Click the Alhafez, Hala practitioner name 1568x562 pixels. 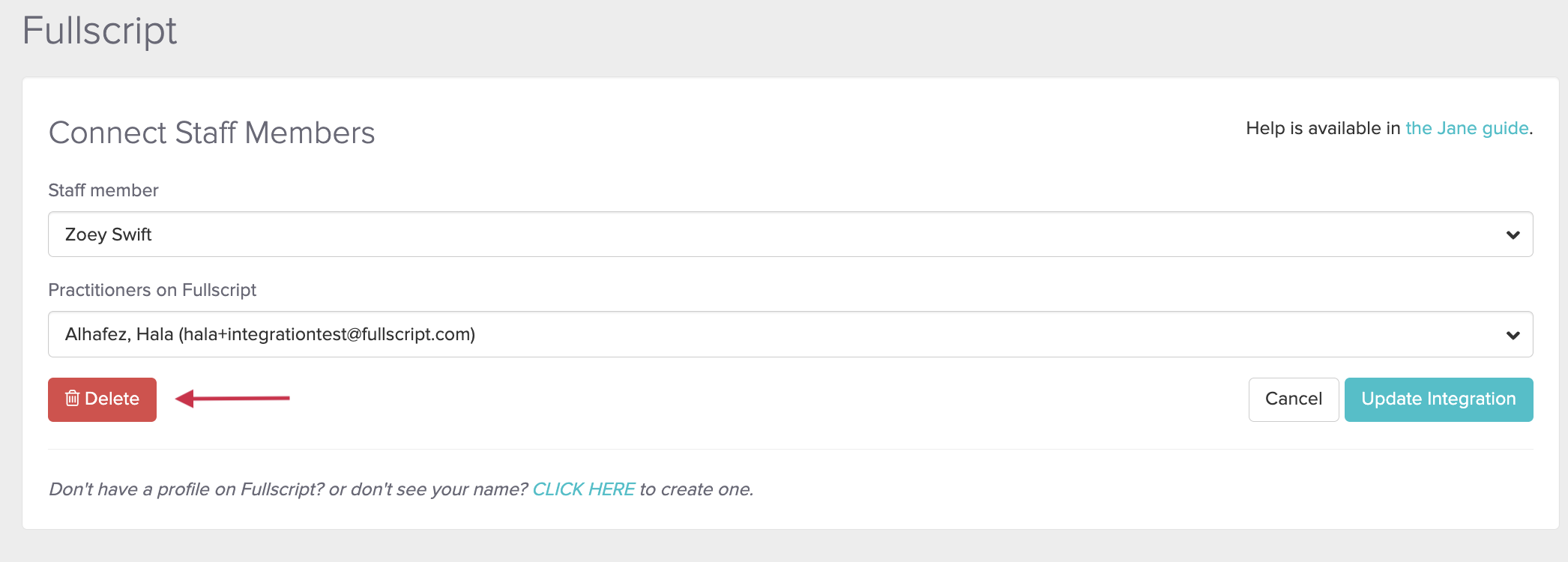coord(119,334)
